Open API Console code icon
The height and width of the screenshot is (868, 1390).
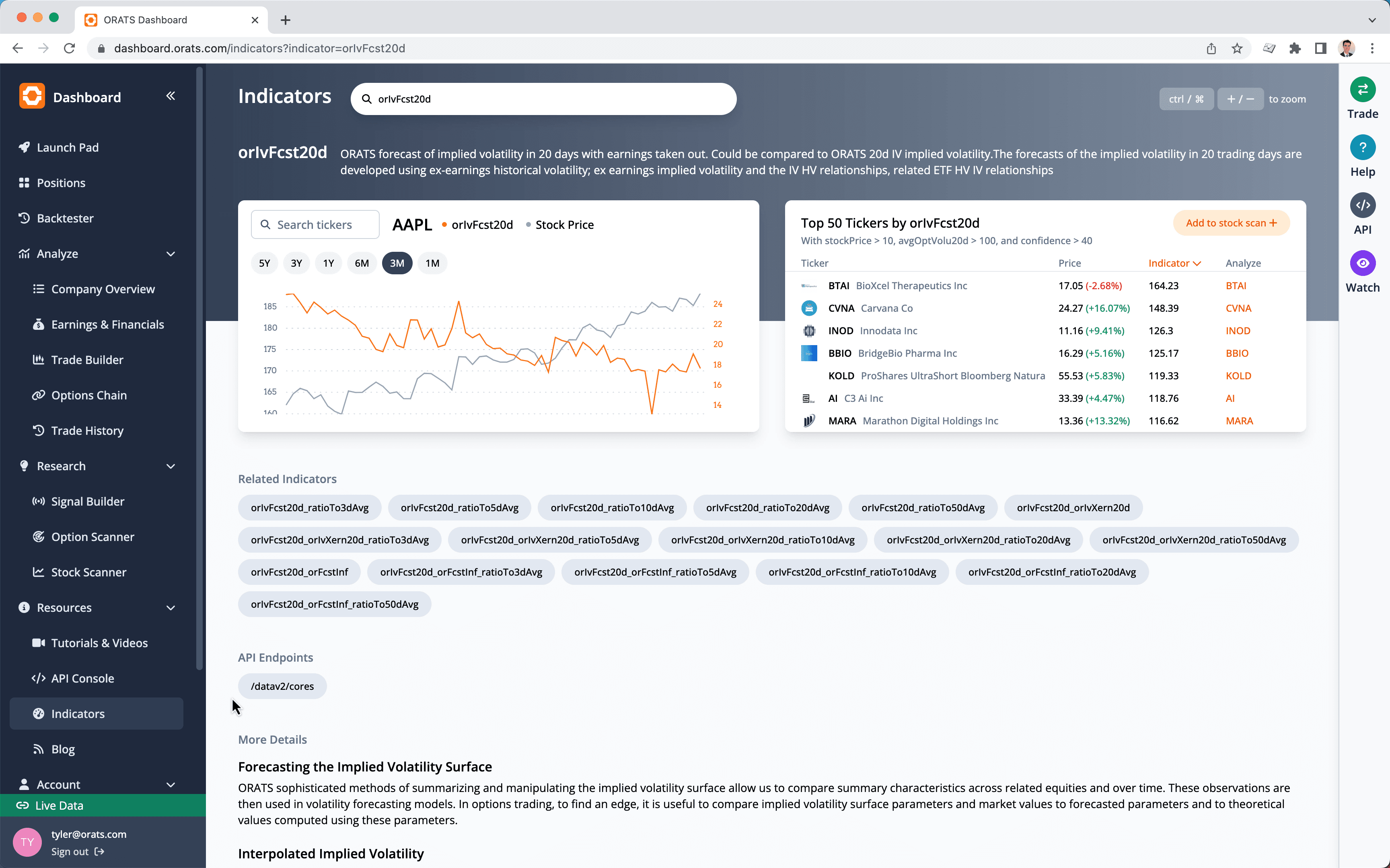click(x=39, y=678)
